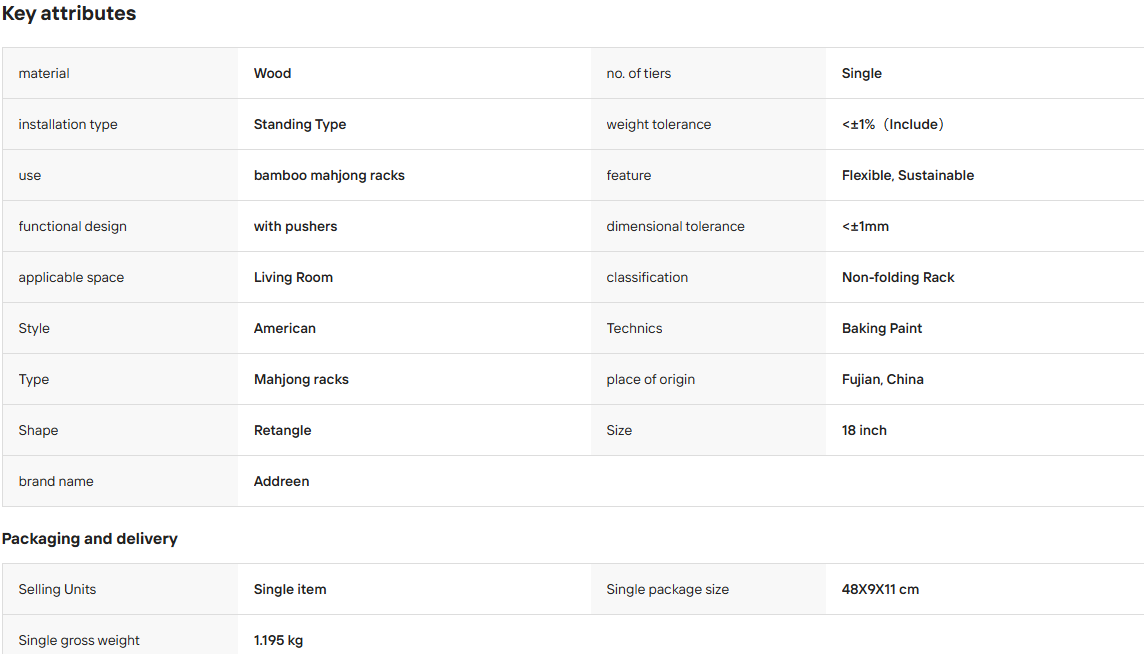Select the bamboo mahjong racks text

(x=329, y=175)
